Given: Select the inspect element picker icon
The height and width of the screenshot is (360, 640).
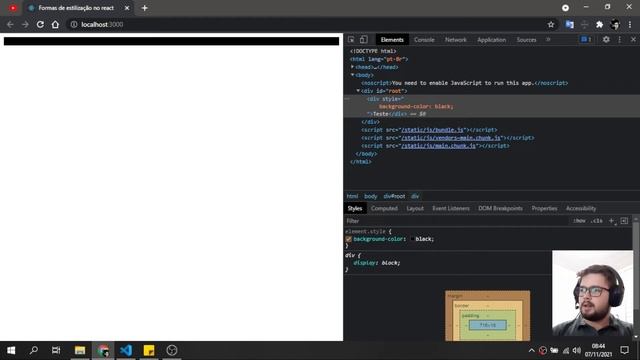Looking at the screenshot, I should (351, 40).
